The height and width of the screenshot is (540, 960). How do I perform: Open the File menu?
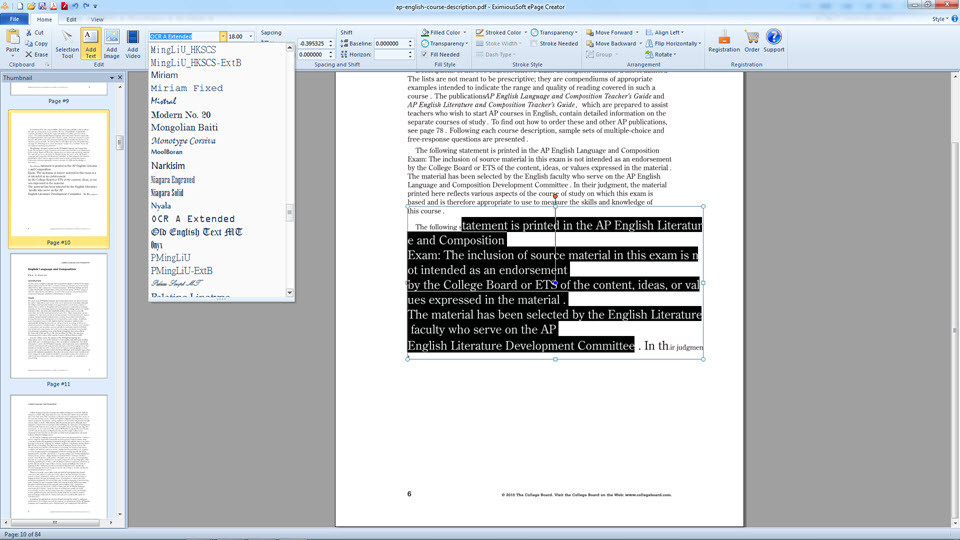click(14, 19)
